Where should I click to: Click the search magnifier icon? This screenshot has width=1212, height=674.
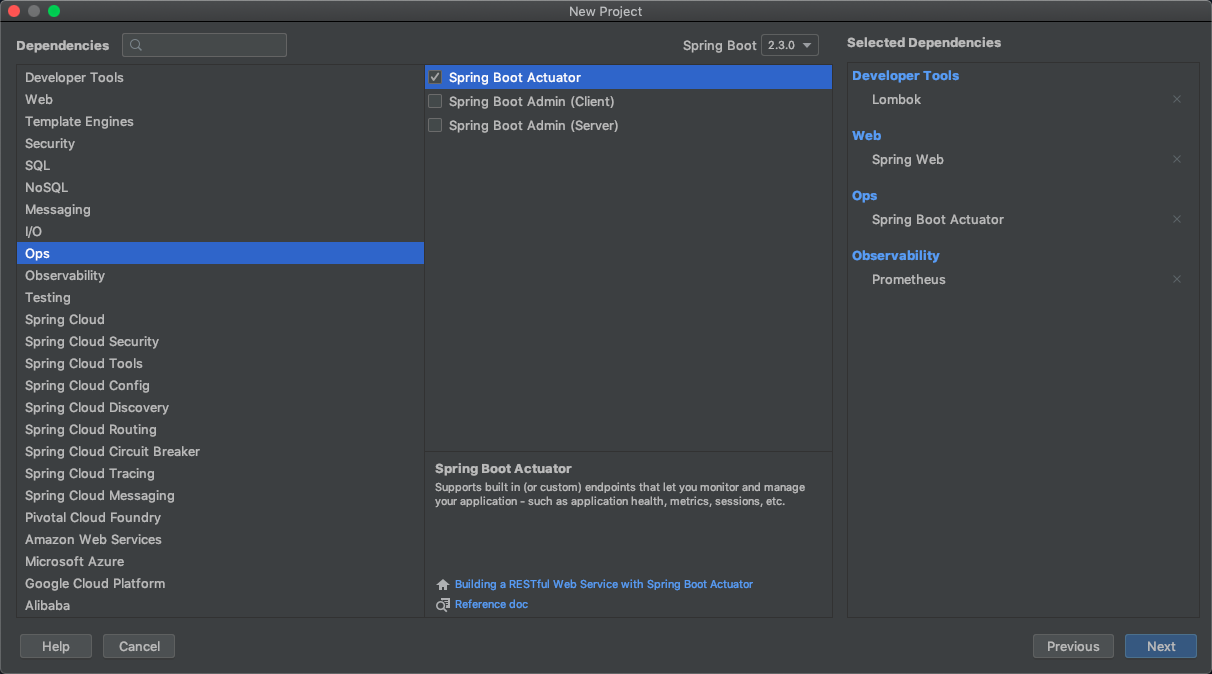pyautogui.click(x=136, y=45)
